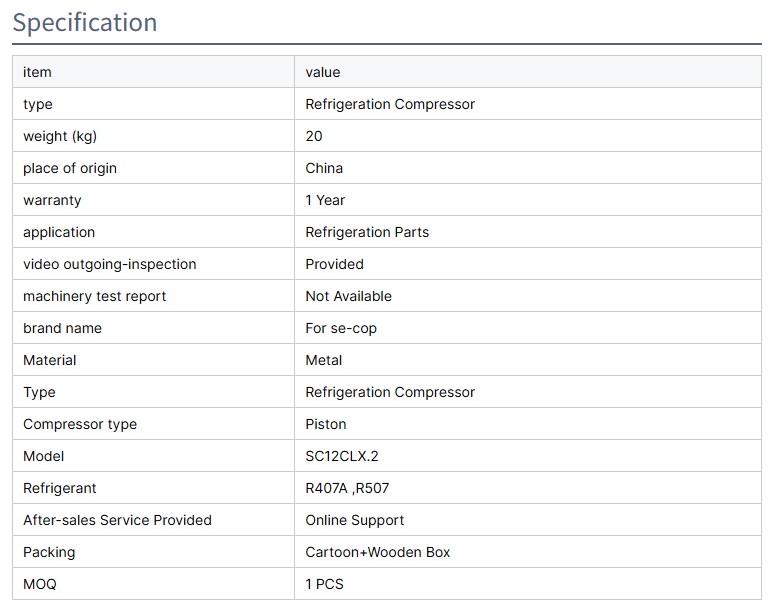772x609 pixels.
Task: Select the 'Refrigeration Parts' value cell
Action: 367,232
